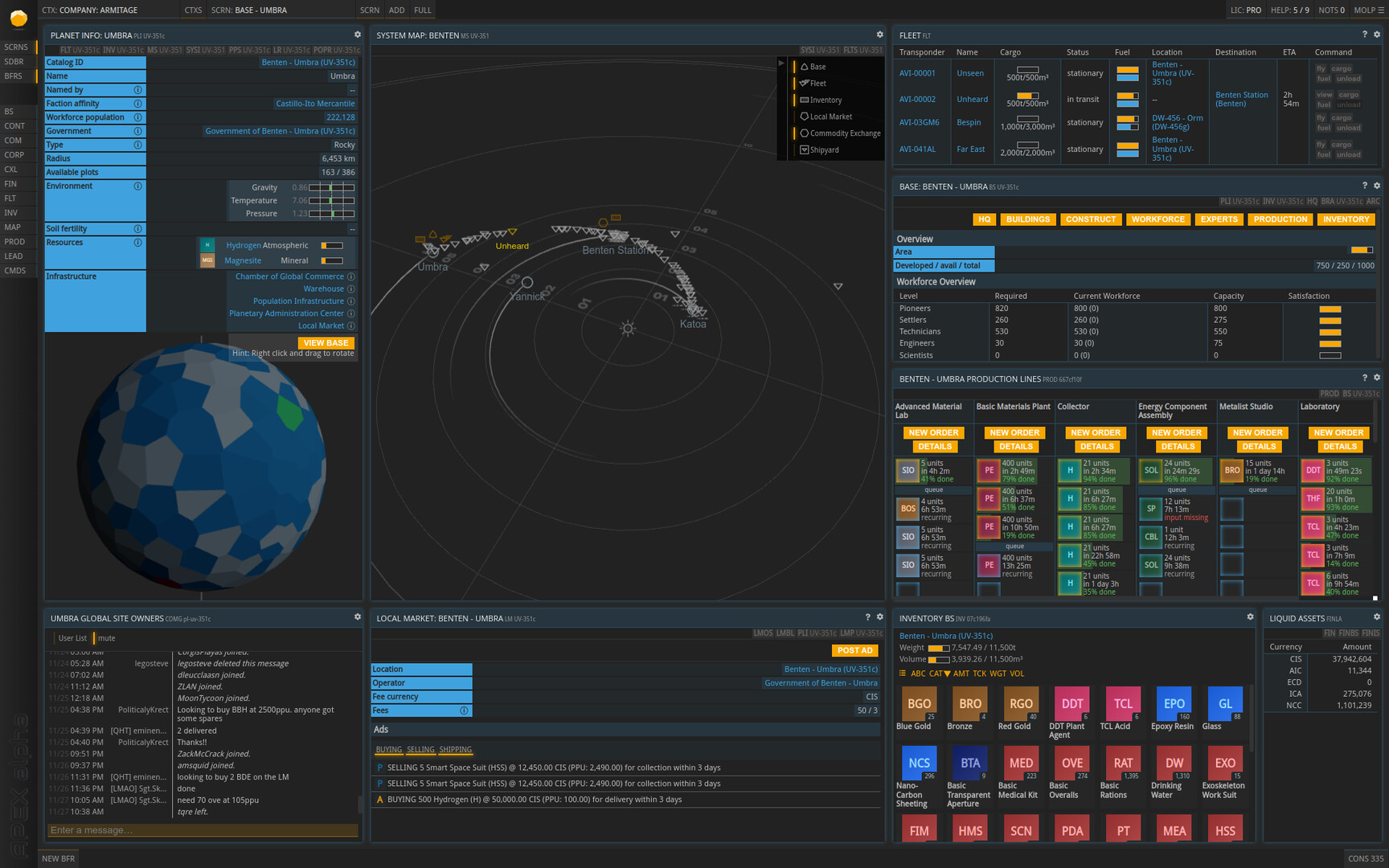
Task: Switch to the SELLING ads tab
Action: click(420, 749)
